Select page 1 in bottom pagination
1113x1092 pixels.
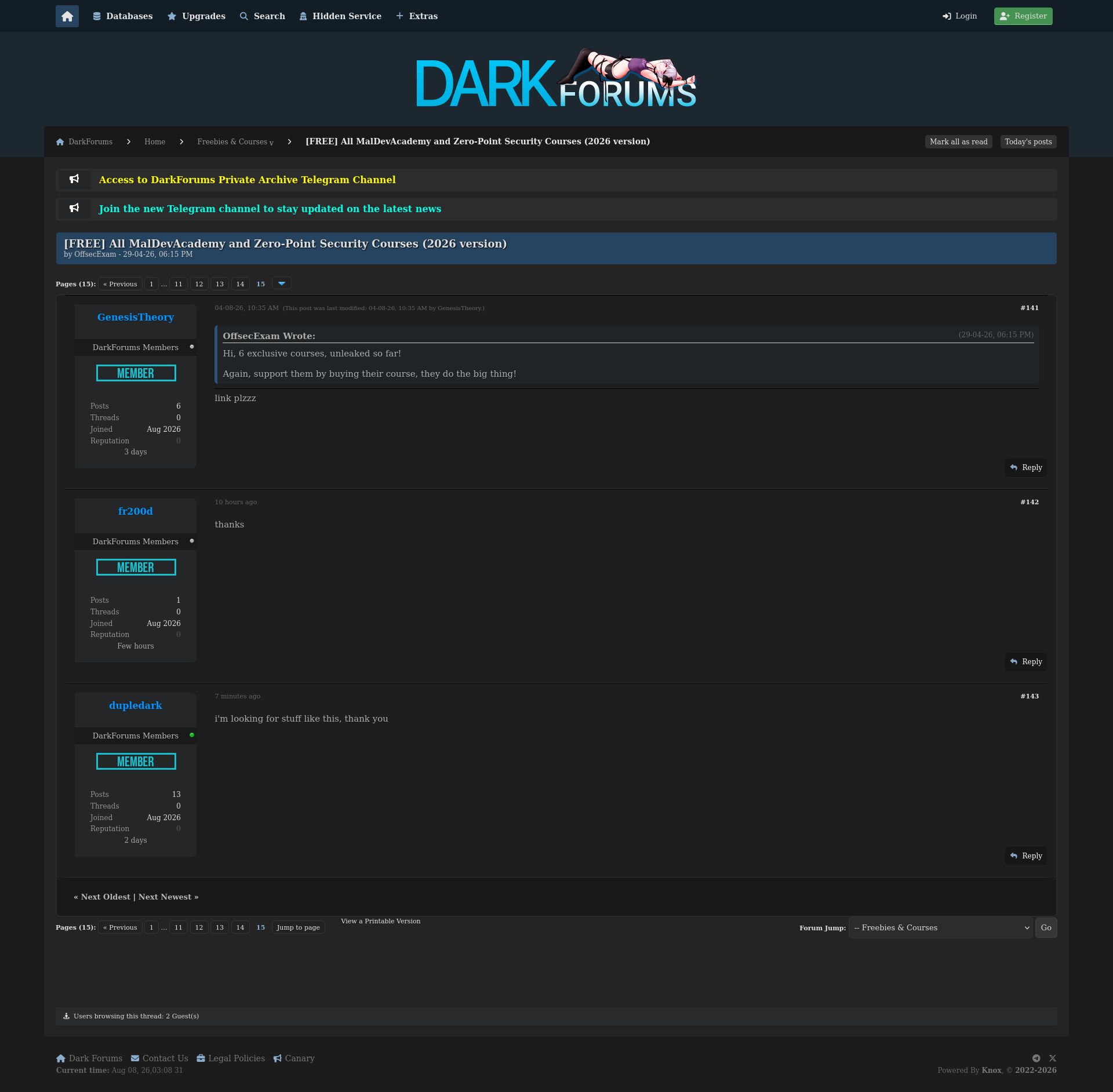click(151, 927)
